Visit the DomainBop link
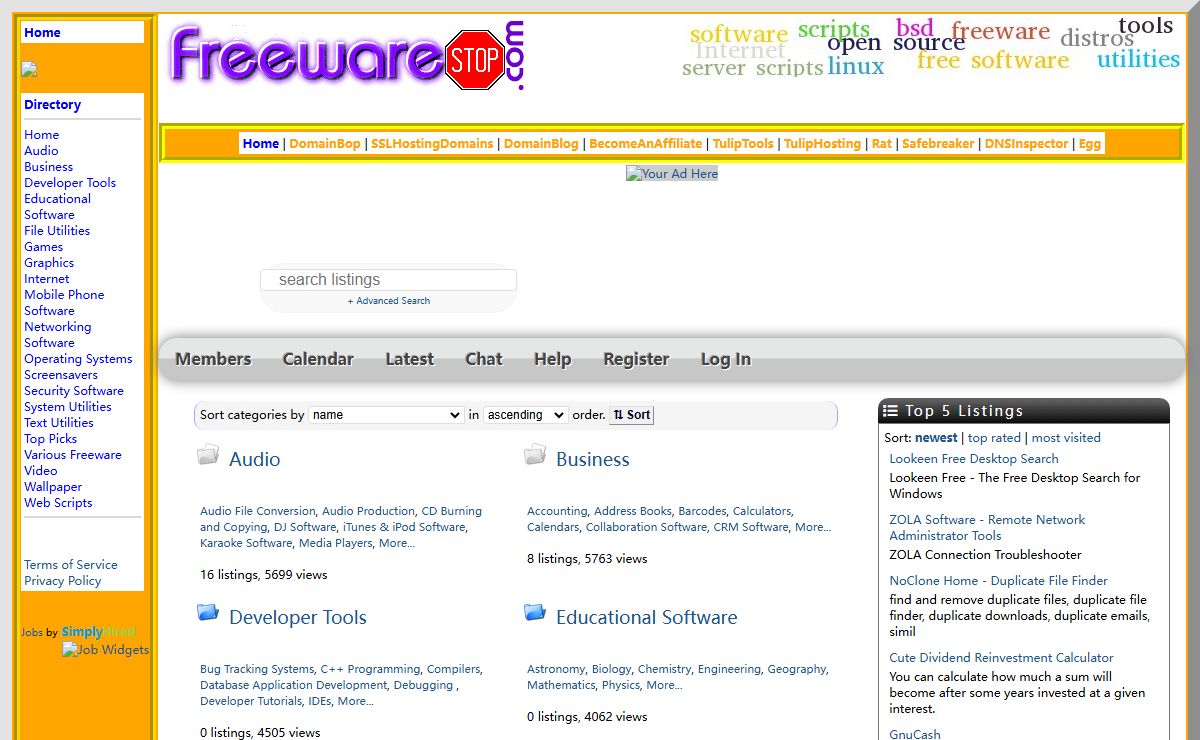This screenshot has width=1200, height=740. coord(325,144)
